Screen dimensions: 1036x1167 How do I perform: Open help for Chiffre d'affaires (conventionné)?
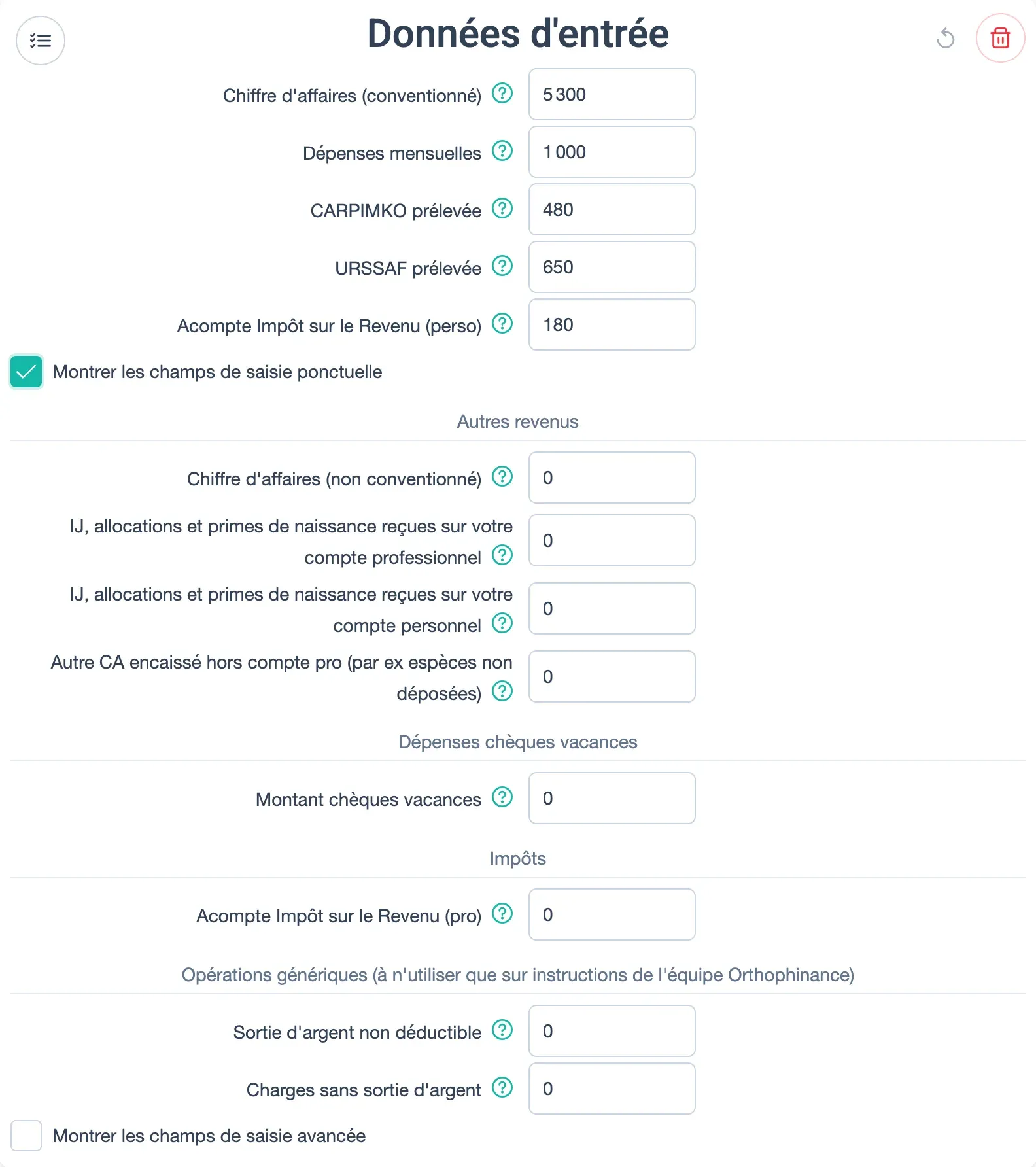pyautogui.click(x=502, y=94)
